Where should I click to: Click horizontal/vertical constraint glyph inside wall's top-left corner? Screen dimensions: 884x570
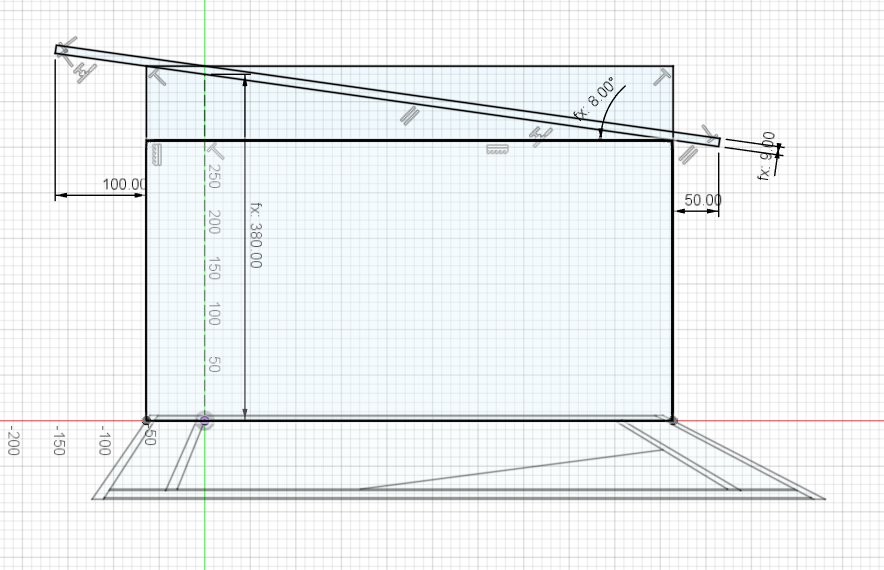(157, 155)
